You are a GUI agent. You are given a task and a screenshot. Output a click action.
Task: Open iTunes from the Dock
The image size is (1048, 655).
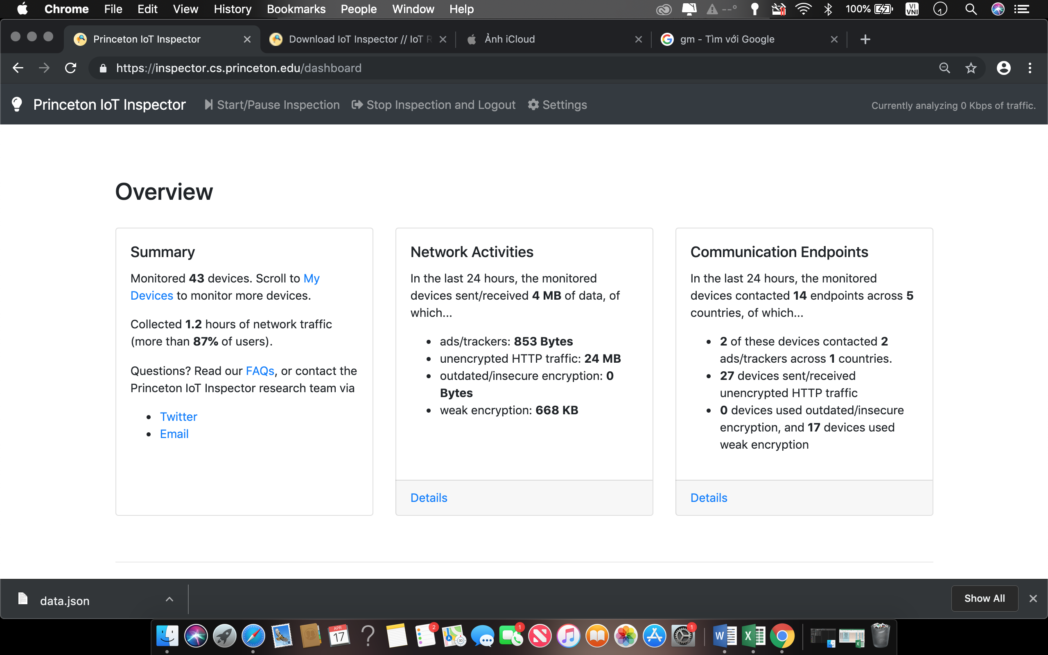point(568,636)
